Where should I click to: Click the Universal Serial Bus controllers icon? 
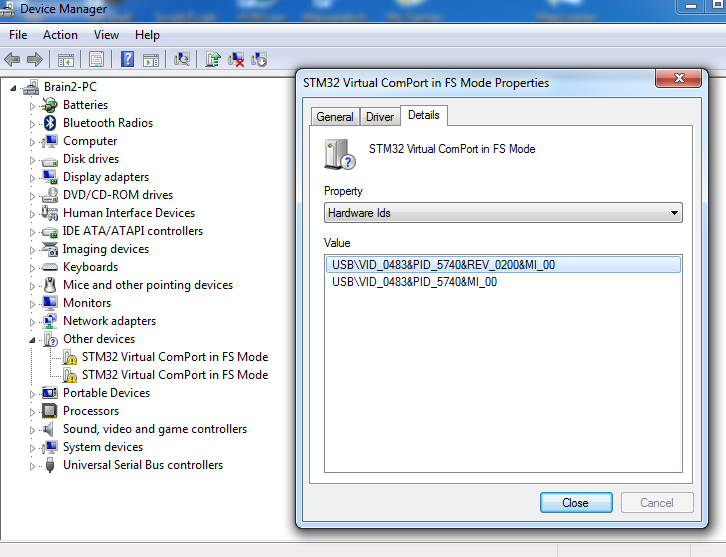tap(50, 465)
